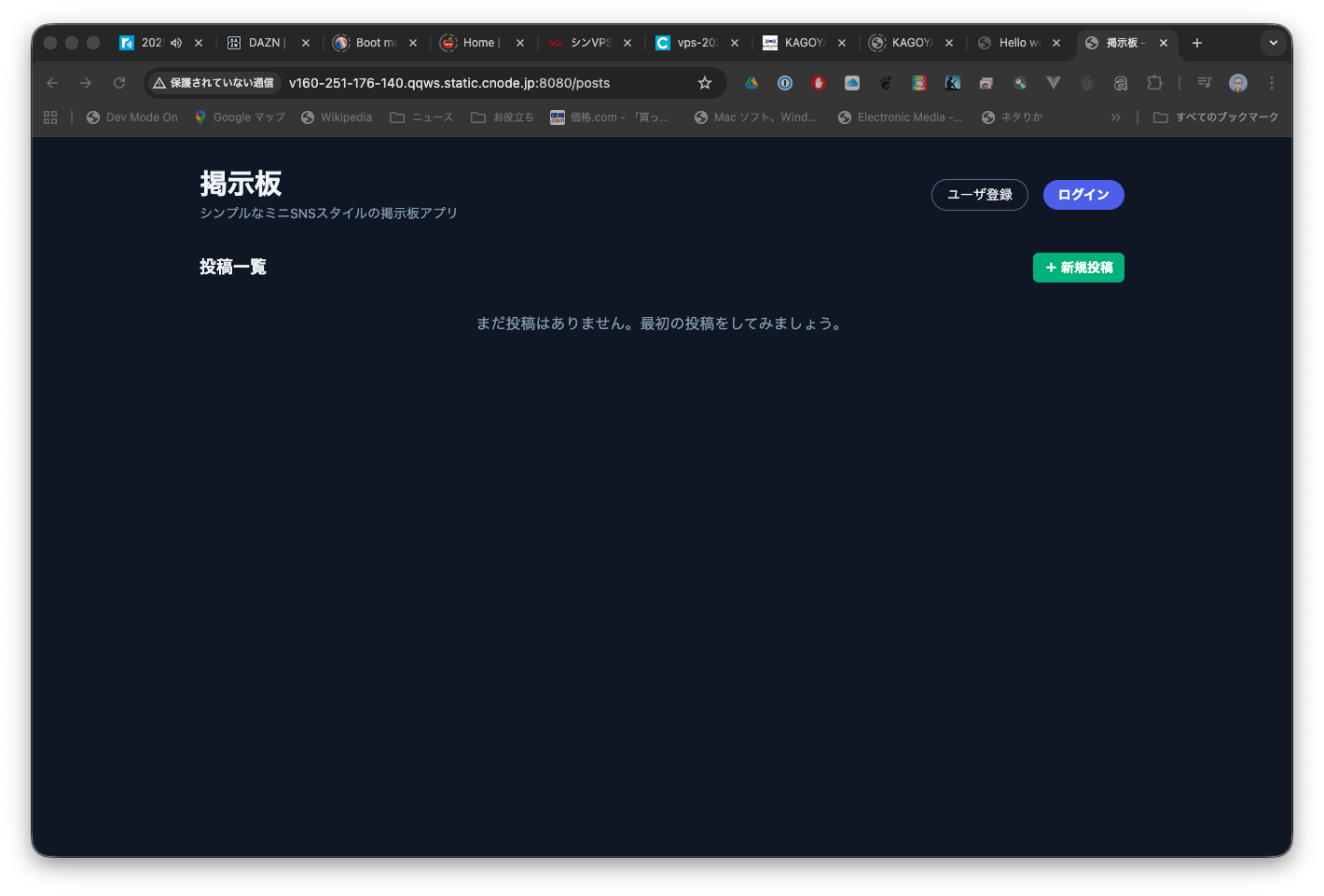Viewport: 1324px width, 896px height.
Task: Bookmark this page with the star icon
Action: coord(705,83)
